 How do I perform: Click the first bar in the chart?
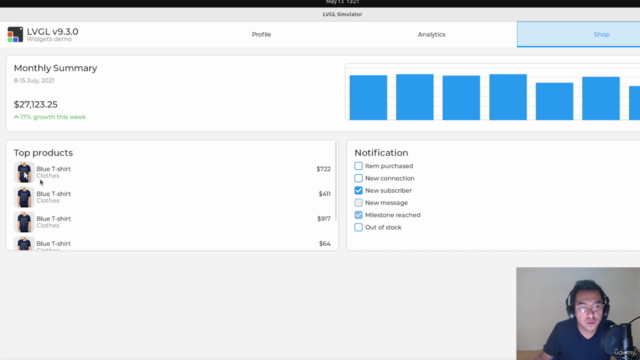pos(368,98)
